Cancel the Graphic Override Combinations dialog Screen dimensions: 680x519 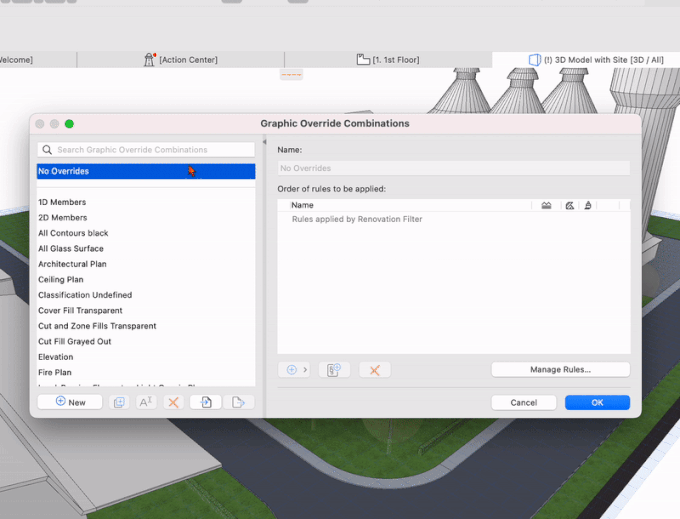523,402
